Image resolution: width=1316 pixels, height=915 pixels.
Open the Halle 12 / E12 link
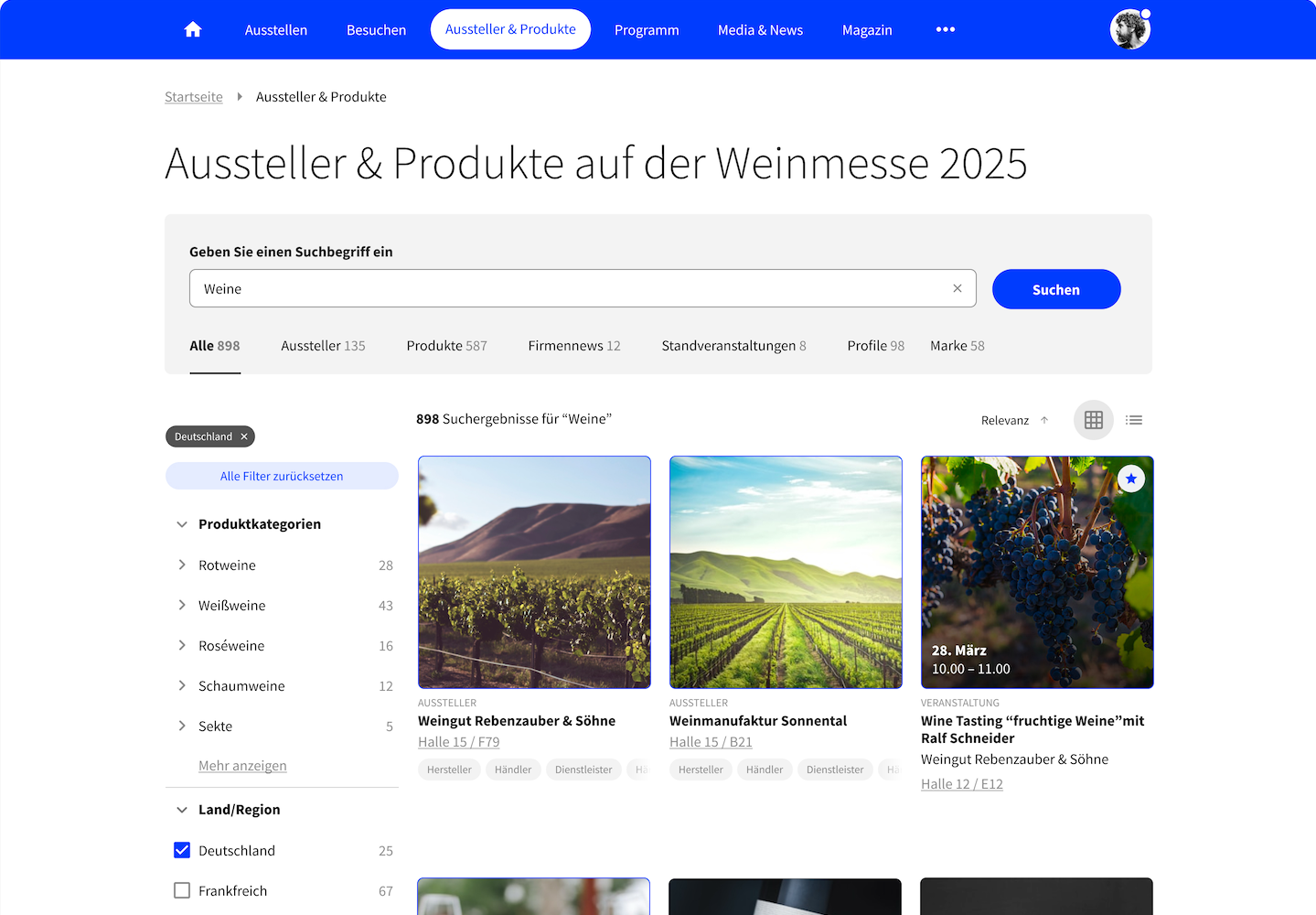pos(962,784)
